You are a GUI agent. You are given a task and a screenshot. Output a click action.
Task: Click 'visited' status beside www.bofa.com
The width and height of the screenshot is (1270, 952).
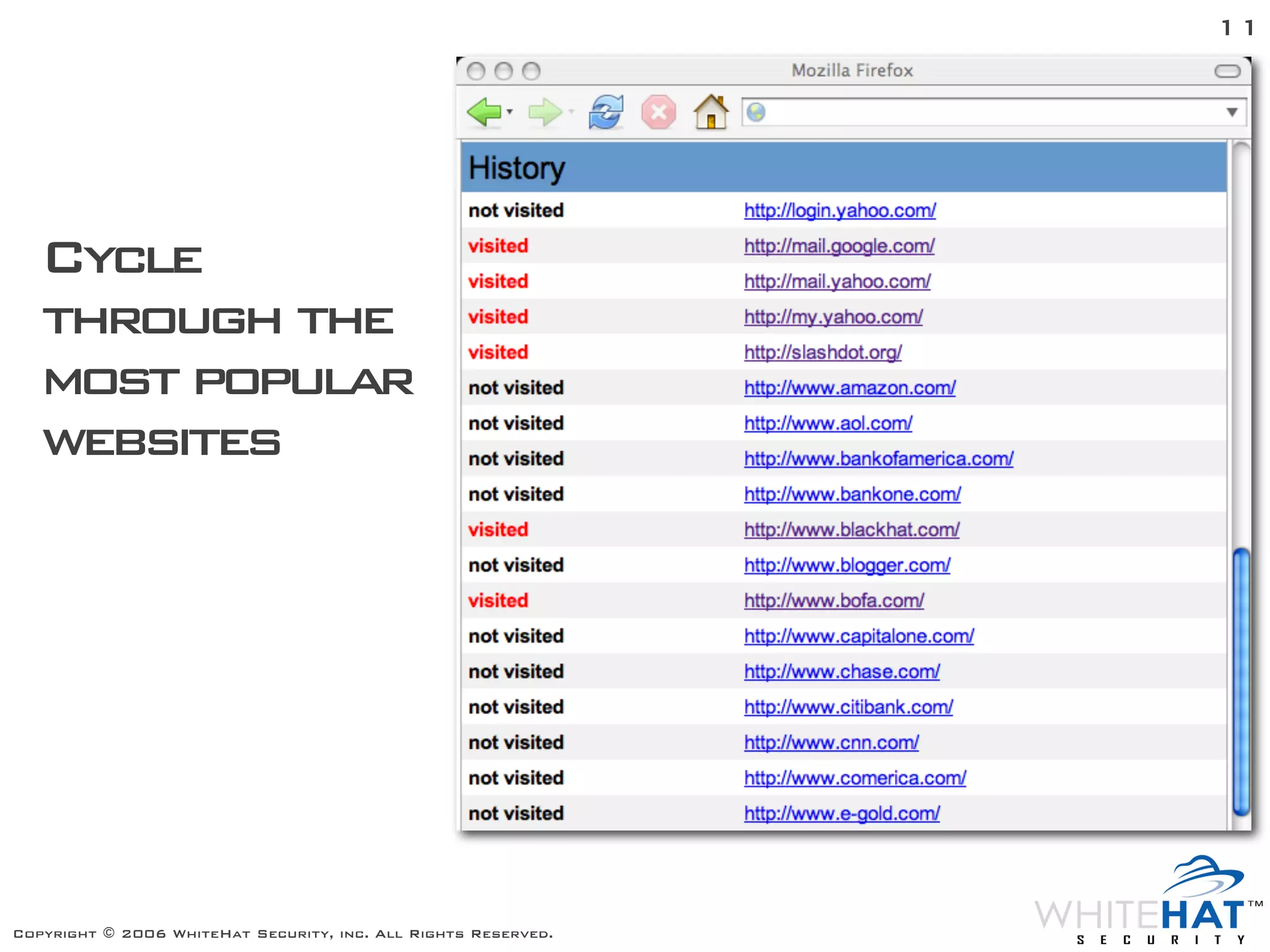[498, 601]
